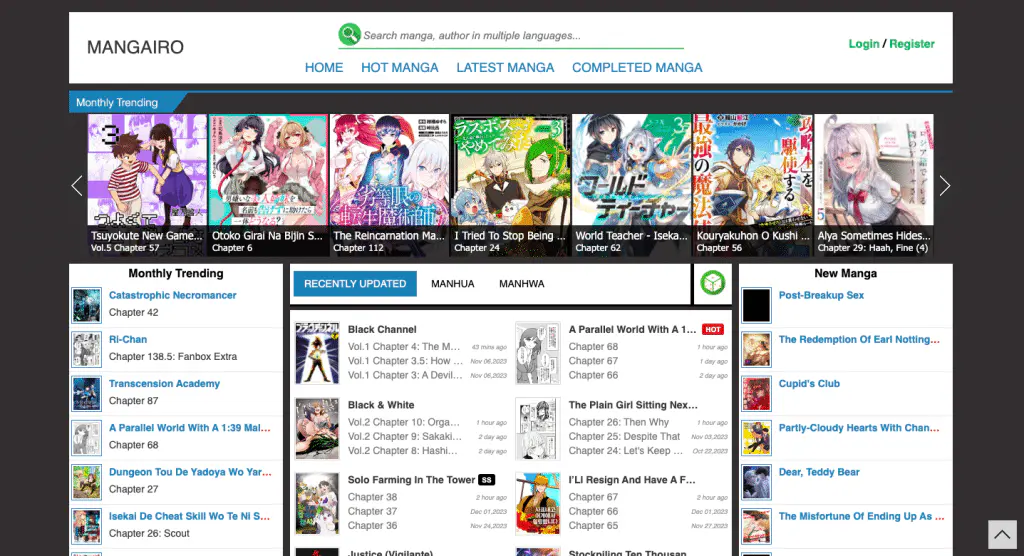Go to HOME menu
Viewport: 1024px width, 556px height.
[324, 67]
